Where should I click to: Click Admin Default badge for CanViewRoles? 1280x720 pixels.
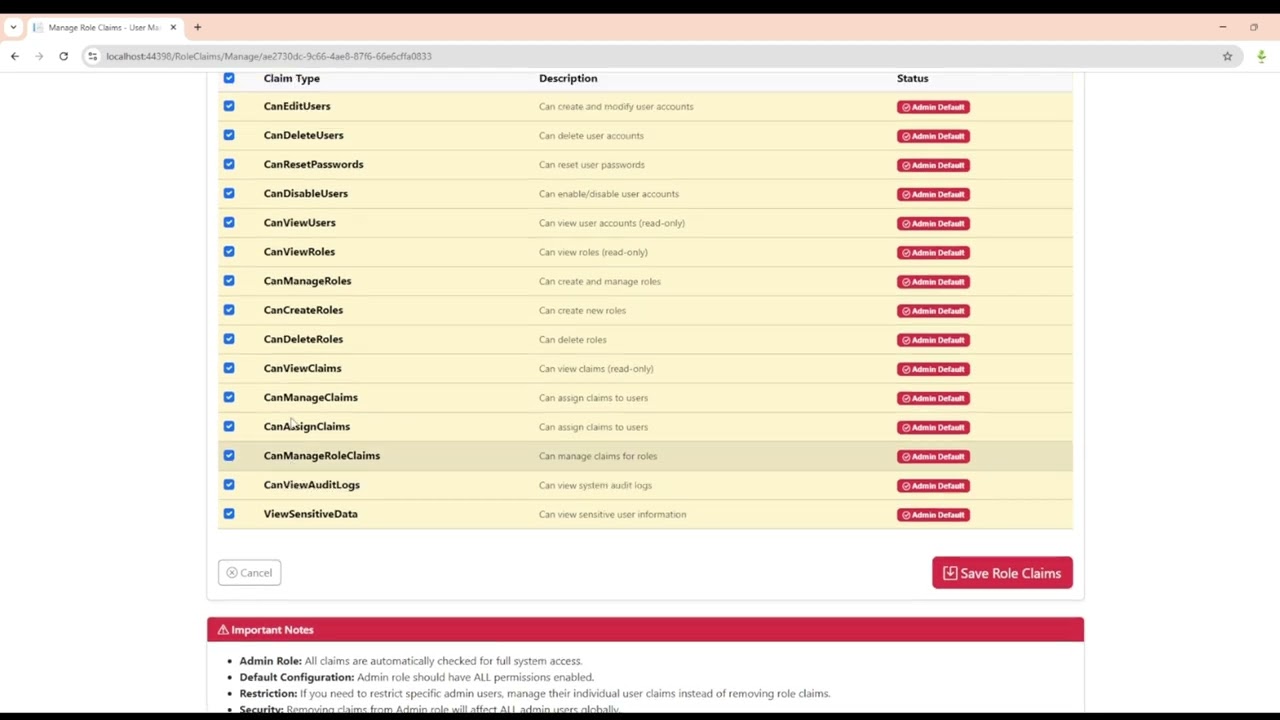933,252
